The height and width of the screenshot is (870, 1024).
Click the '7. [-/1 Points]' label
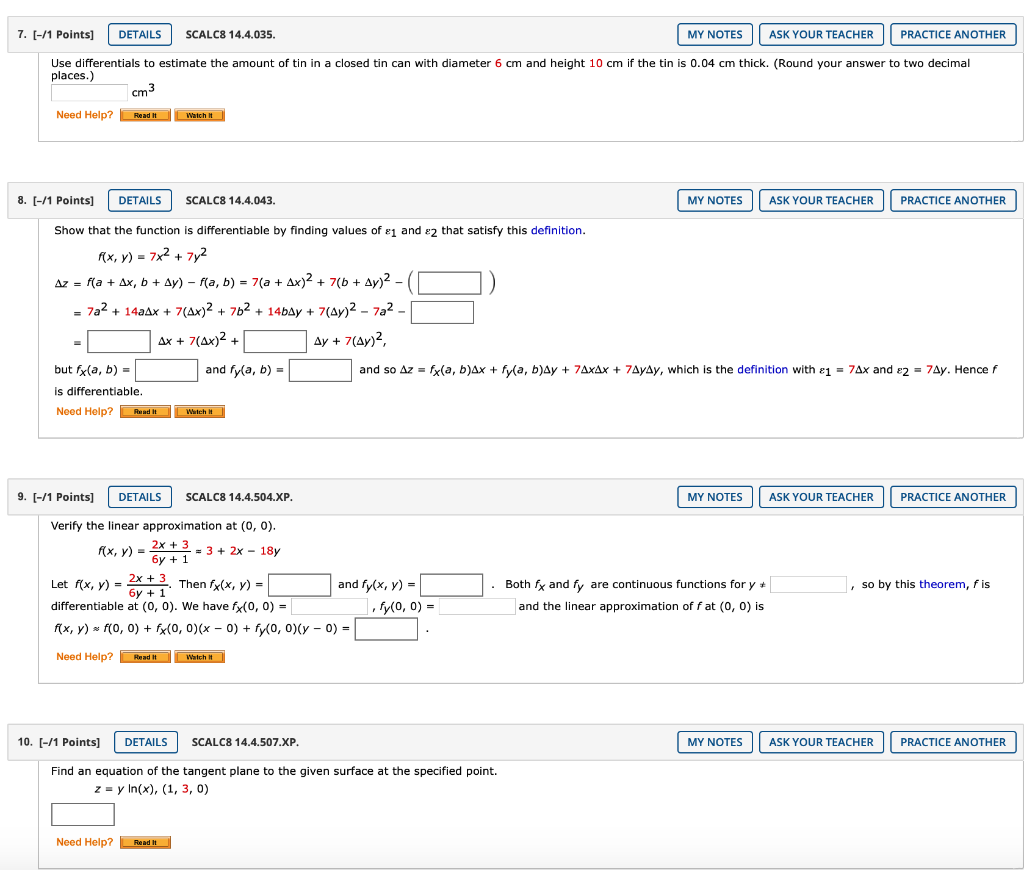point(56,35)
